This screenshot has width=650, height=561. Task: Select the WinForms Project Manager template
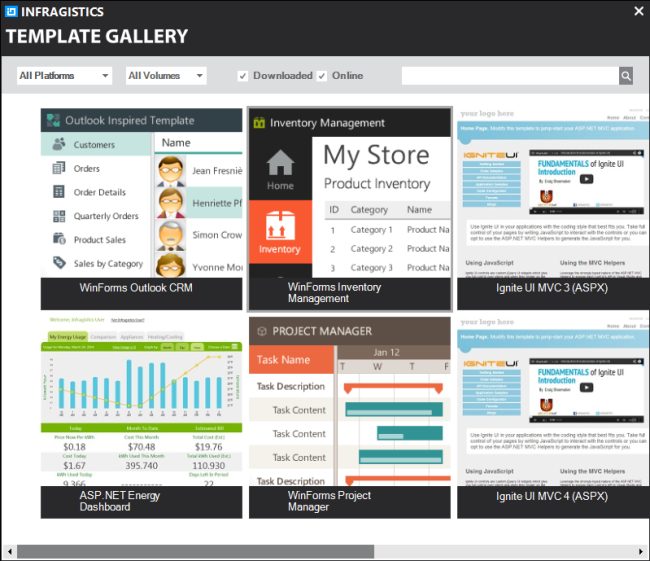click(349, 418)
